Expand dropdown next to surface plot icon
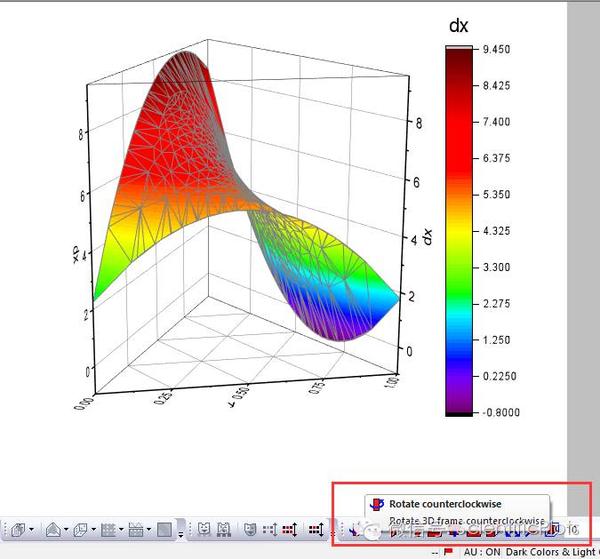This screenshot has height=559, width=600. coord(66,530)
